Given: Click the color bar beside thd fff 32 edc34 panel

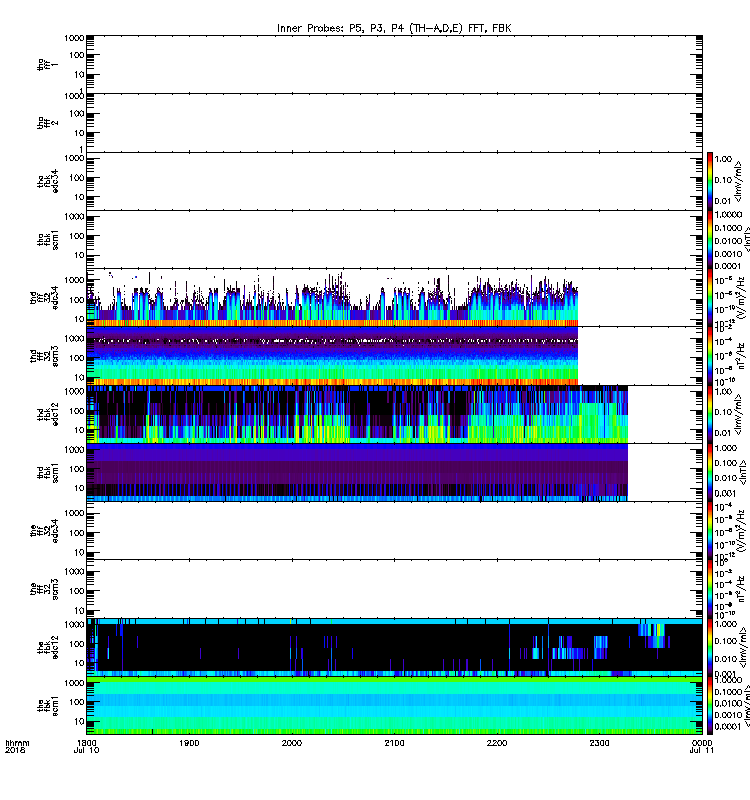Looking at the screenshot, I should point(710,297).
